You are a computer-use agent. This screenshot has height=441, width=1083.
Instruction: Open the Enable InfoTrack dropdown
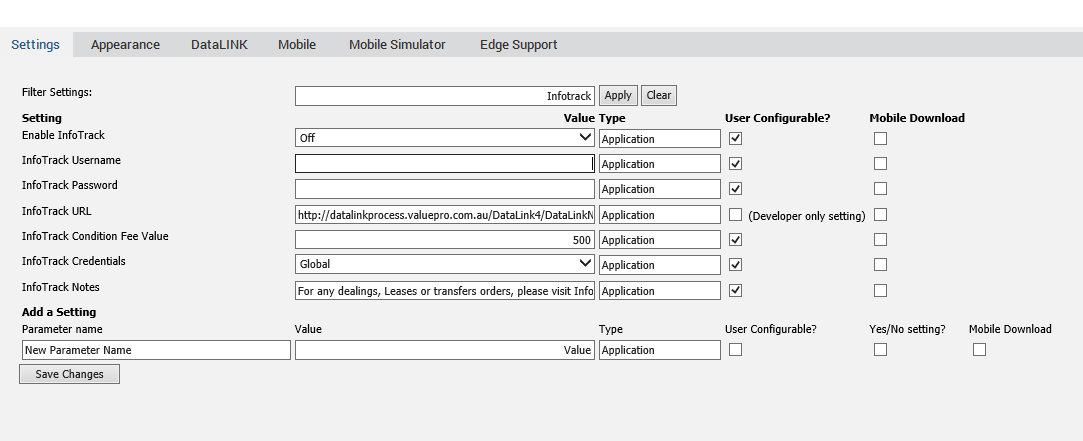444,138
